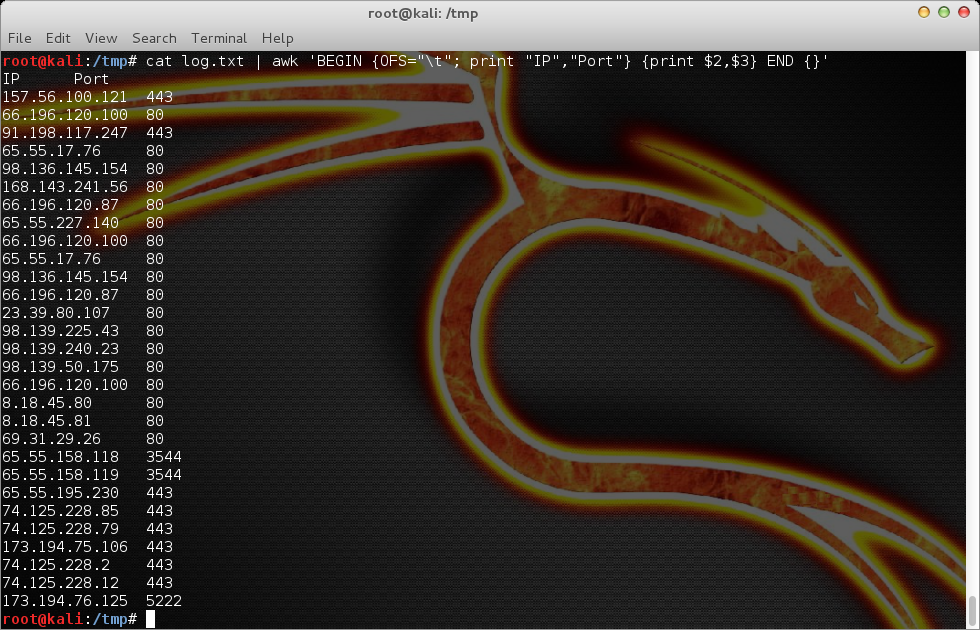Click the 'print $2,$3' portion of command
This screenshot has height=630, width=980.
point(699,61)
